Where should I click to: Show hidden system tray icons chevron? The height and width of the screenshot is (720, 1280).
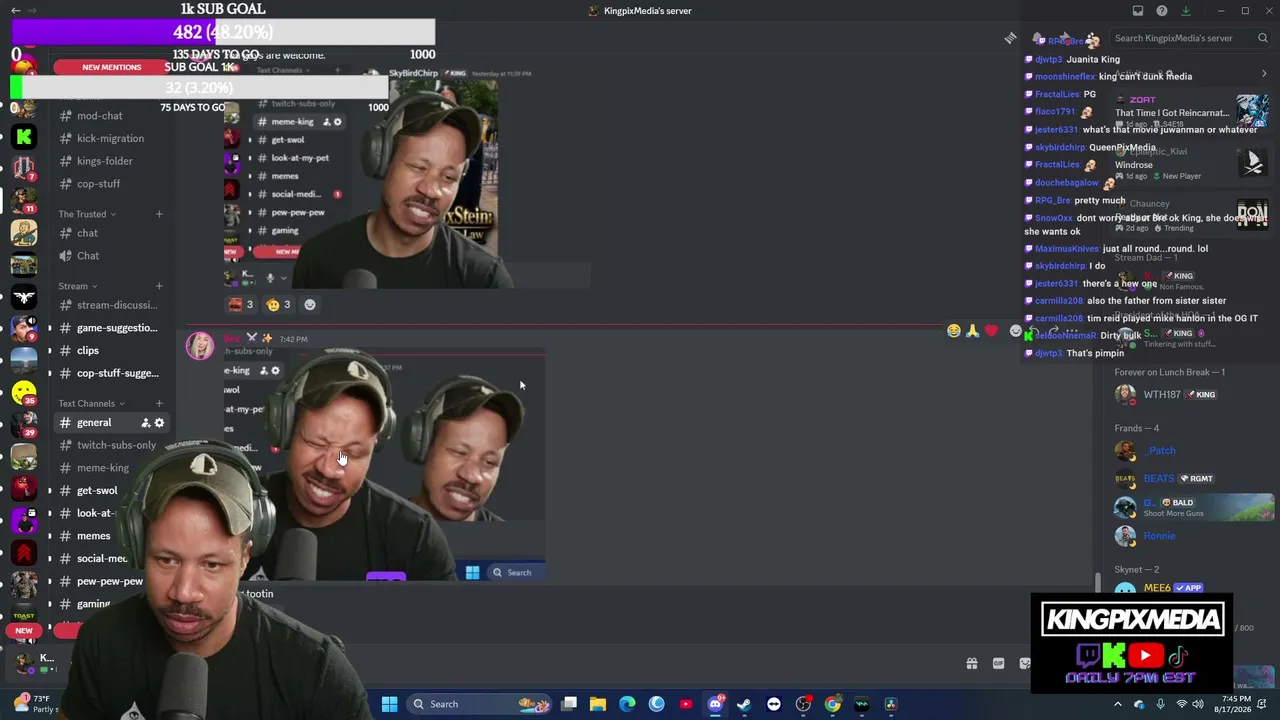(1118, 704)
